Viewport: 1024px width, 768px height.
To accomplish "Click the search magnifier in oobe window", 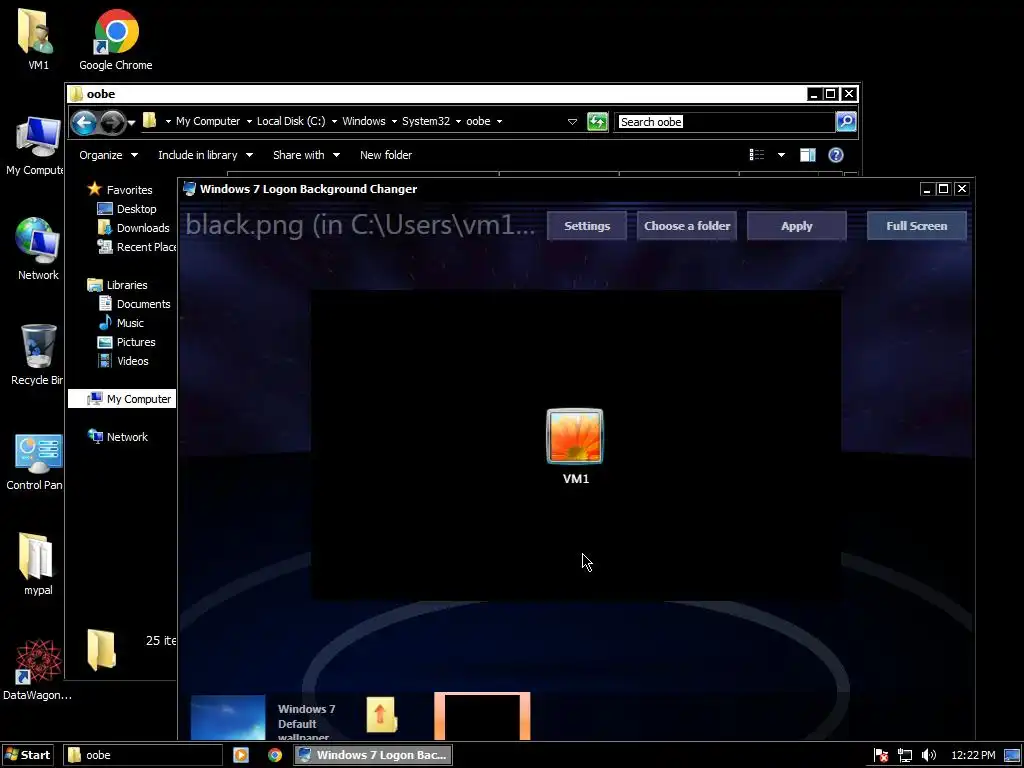I will click(x=846, y=121).
